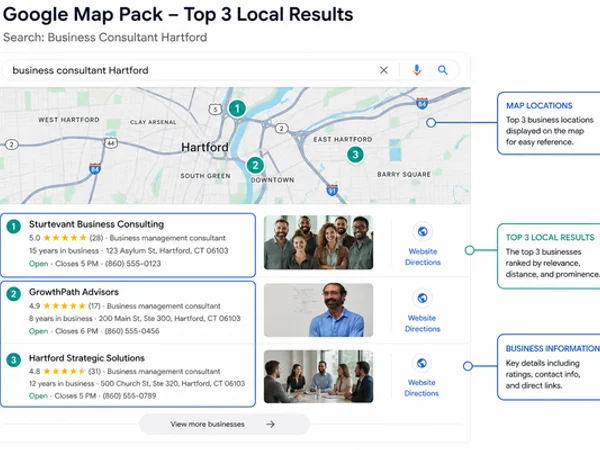600x450 pixels.
Task: Clear the search box with the X icon
Action: point(383,70)
